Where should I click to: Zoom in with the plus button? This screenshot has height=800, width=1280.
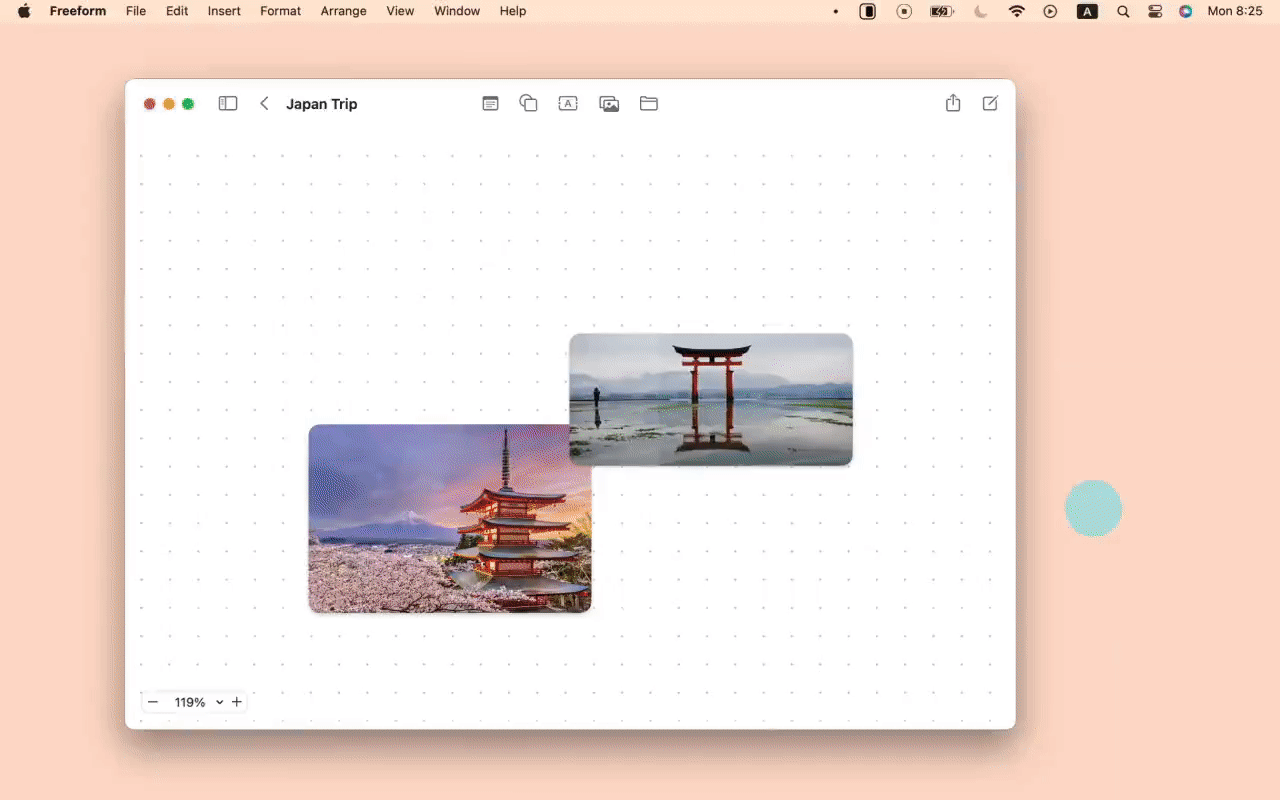(x=237, y=702)
